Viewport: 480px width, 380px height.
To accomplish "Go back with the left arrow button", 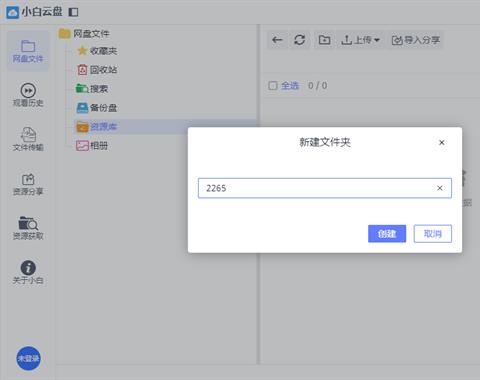I will (x=277, y=40).
